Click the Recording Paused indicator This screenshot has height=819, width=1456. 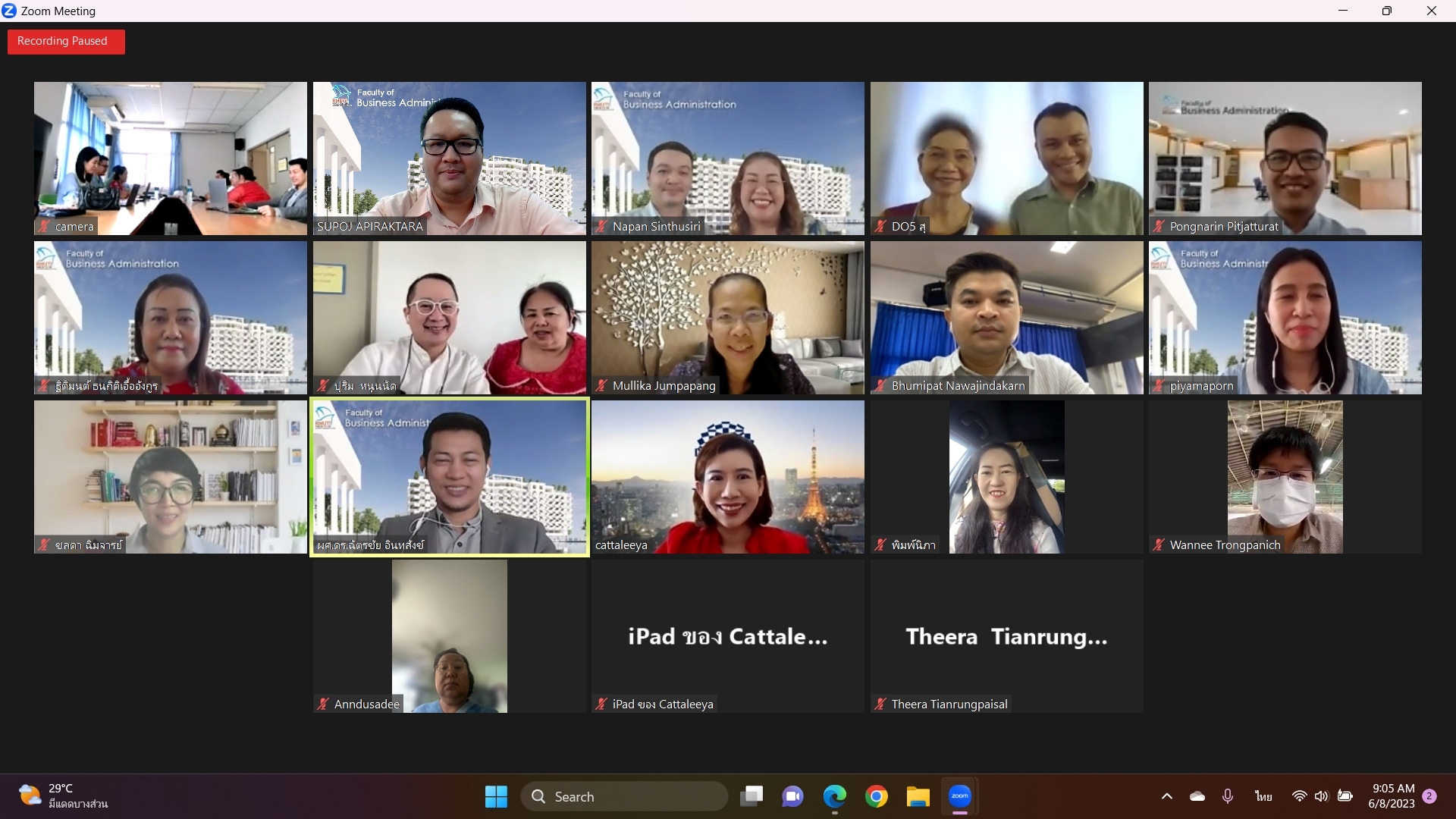66,42
